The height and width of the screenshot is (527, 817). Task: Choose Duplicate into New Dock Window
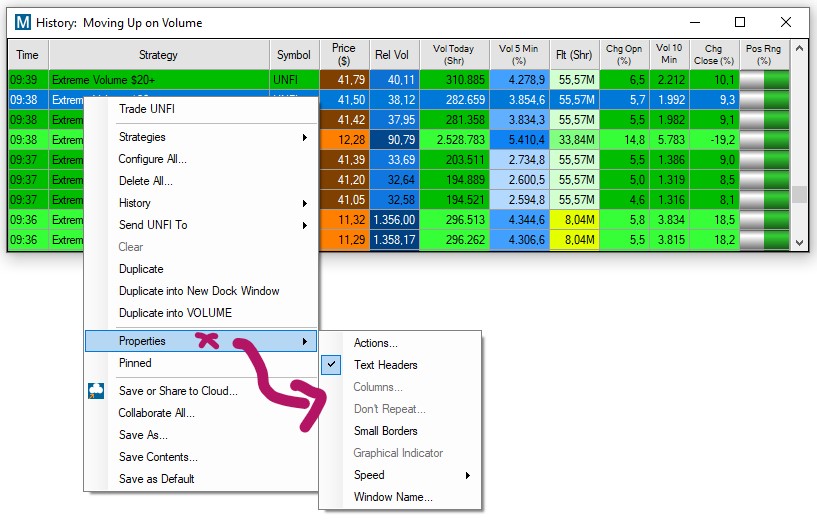199,291
